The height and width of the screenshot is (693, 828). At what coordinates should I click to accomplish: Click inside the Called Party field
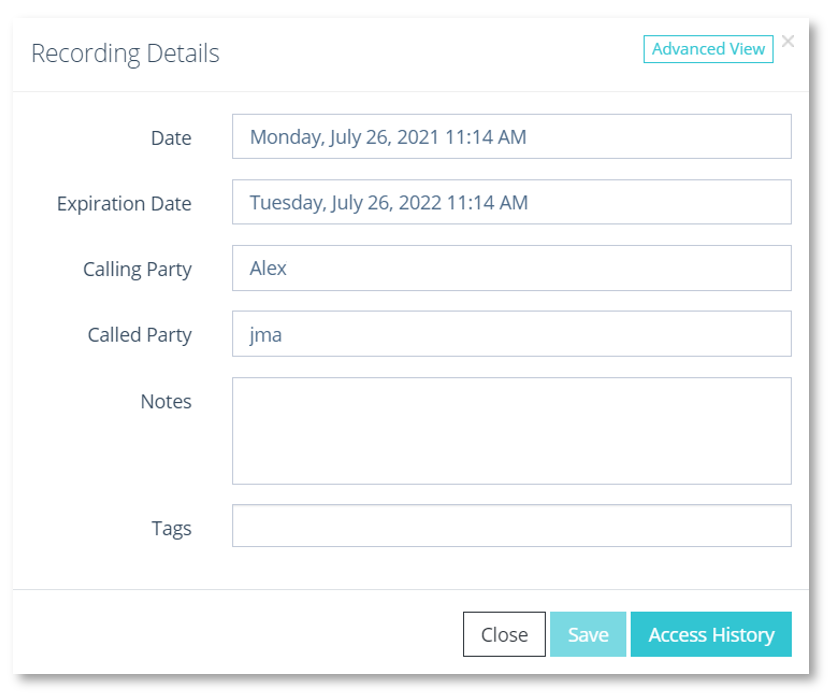click(x=511, y=334)
